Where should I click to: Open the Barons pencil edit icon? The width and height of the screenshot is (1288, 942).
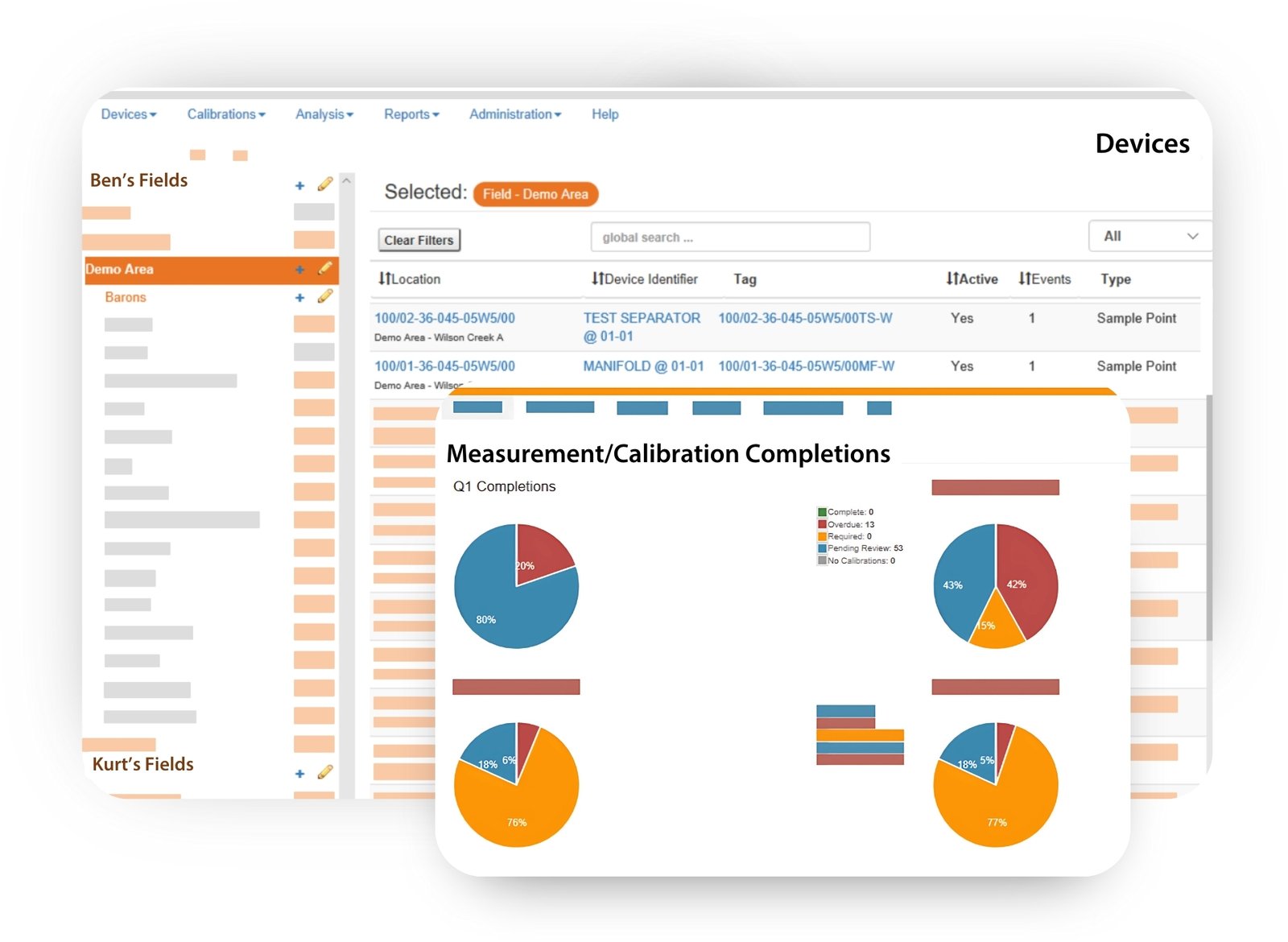pyautogui.click(x=324, y=296)
